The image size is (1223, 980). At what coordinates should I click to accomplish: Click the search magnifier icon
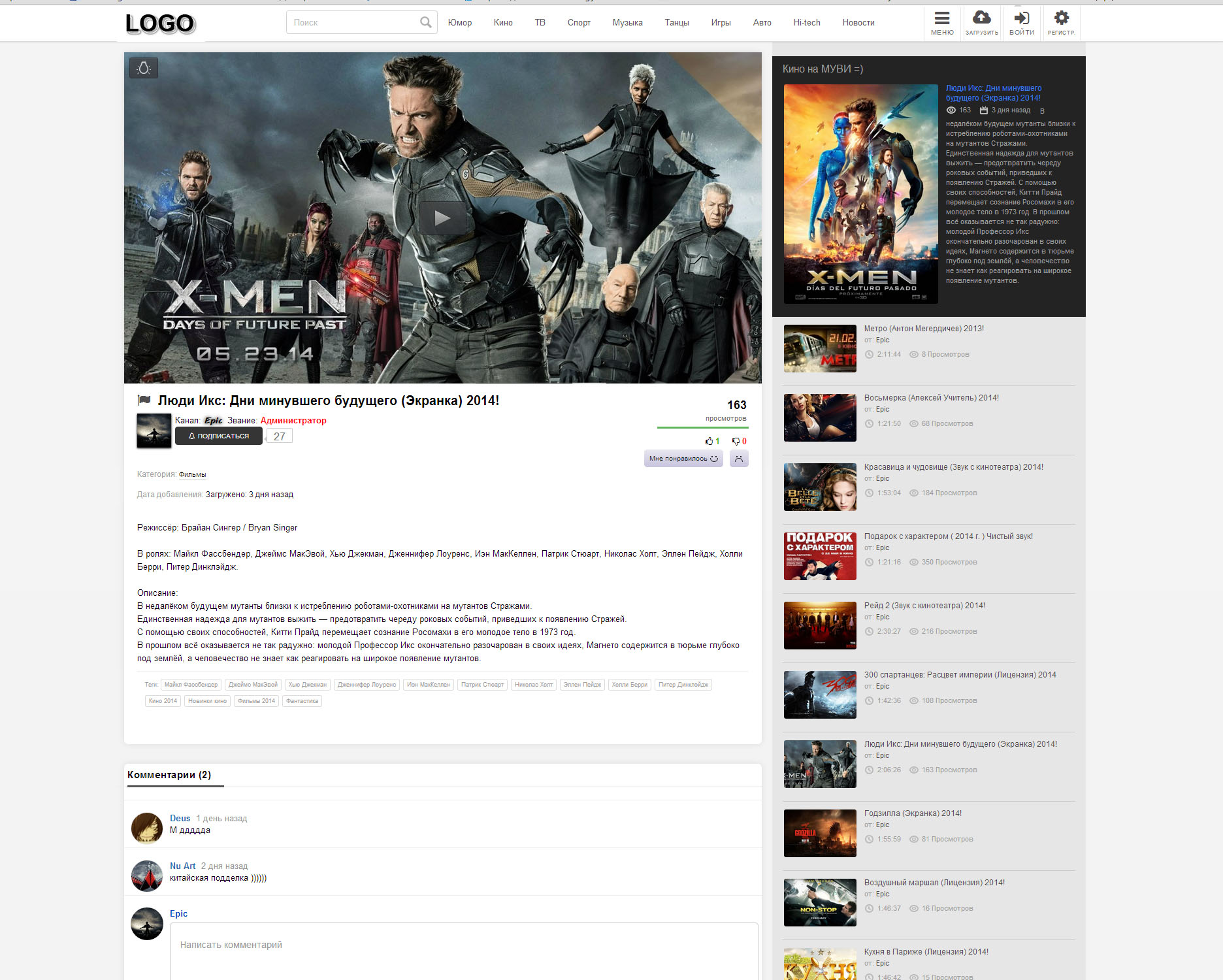coord(426,22)
